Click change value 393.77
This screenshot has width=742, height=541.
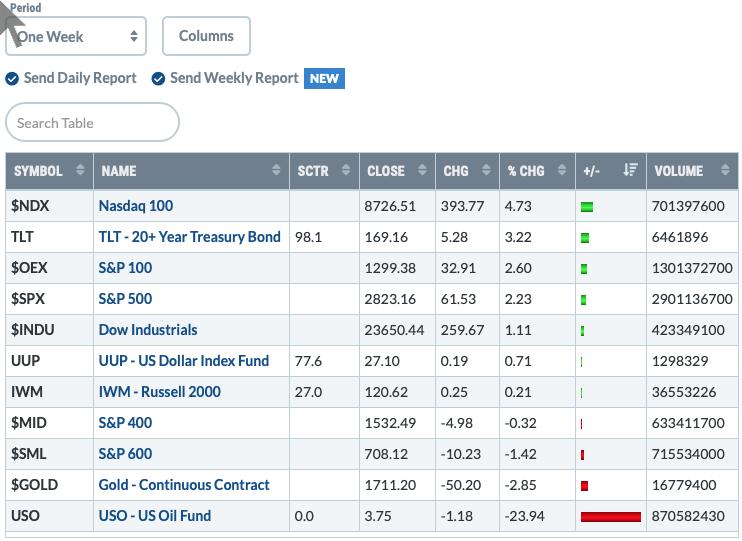click(462, 206)
